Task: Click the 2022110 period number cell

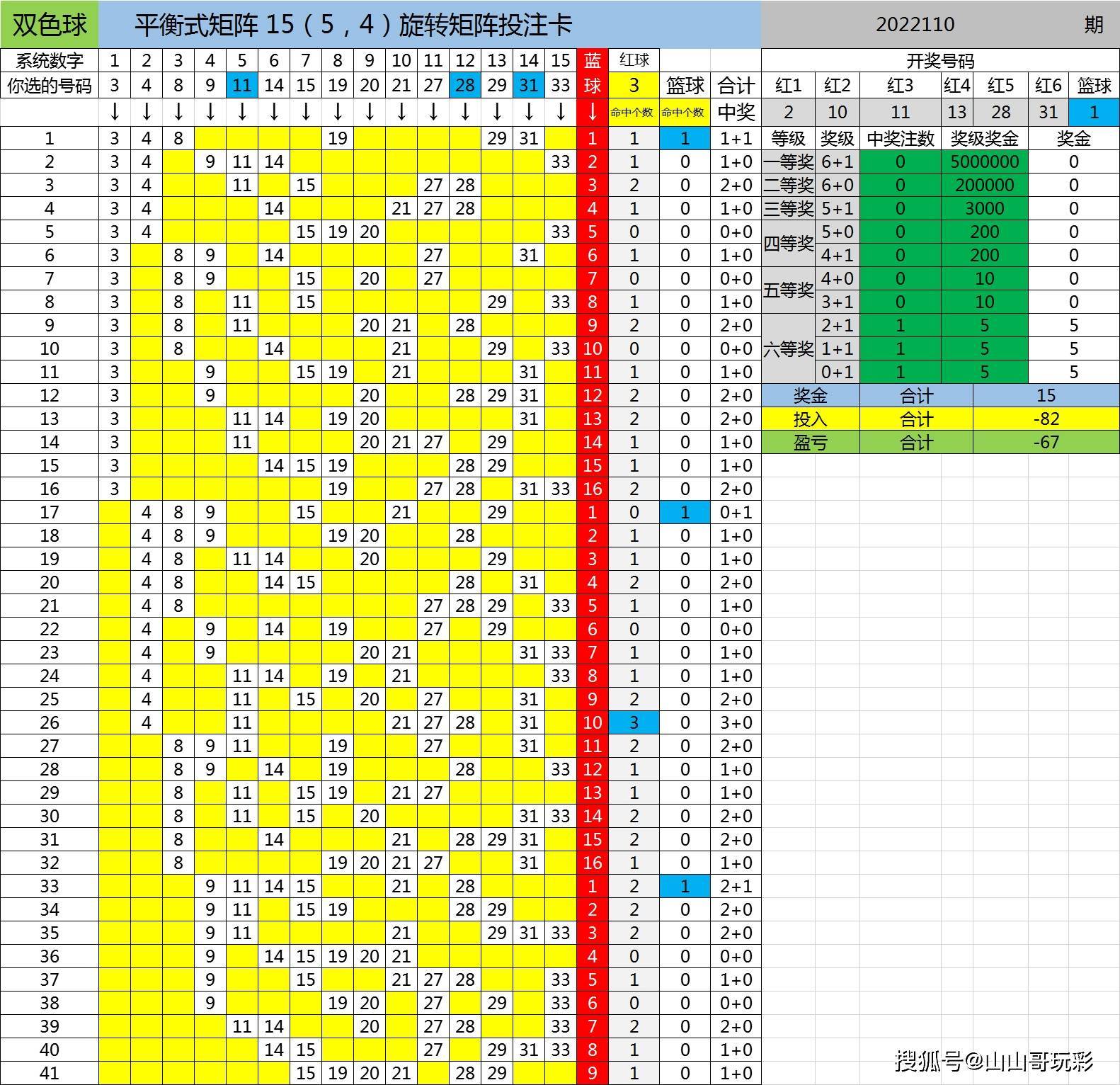Action: [x=915, y=25]
